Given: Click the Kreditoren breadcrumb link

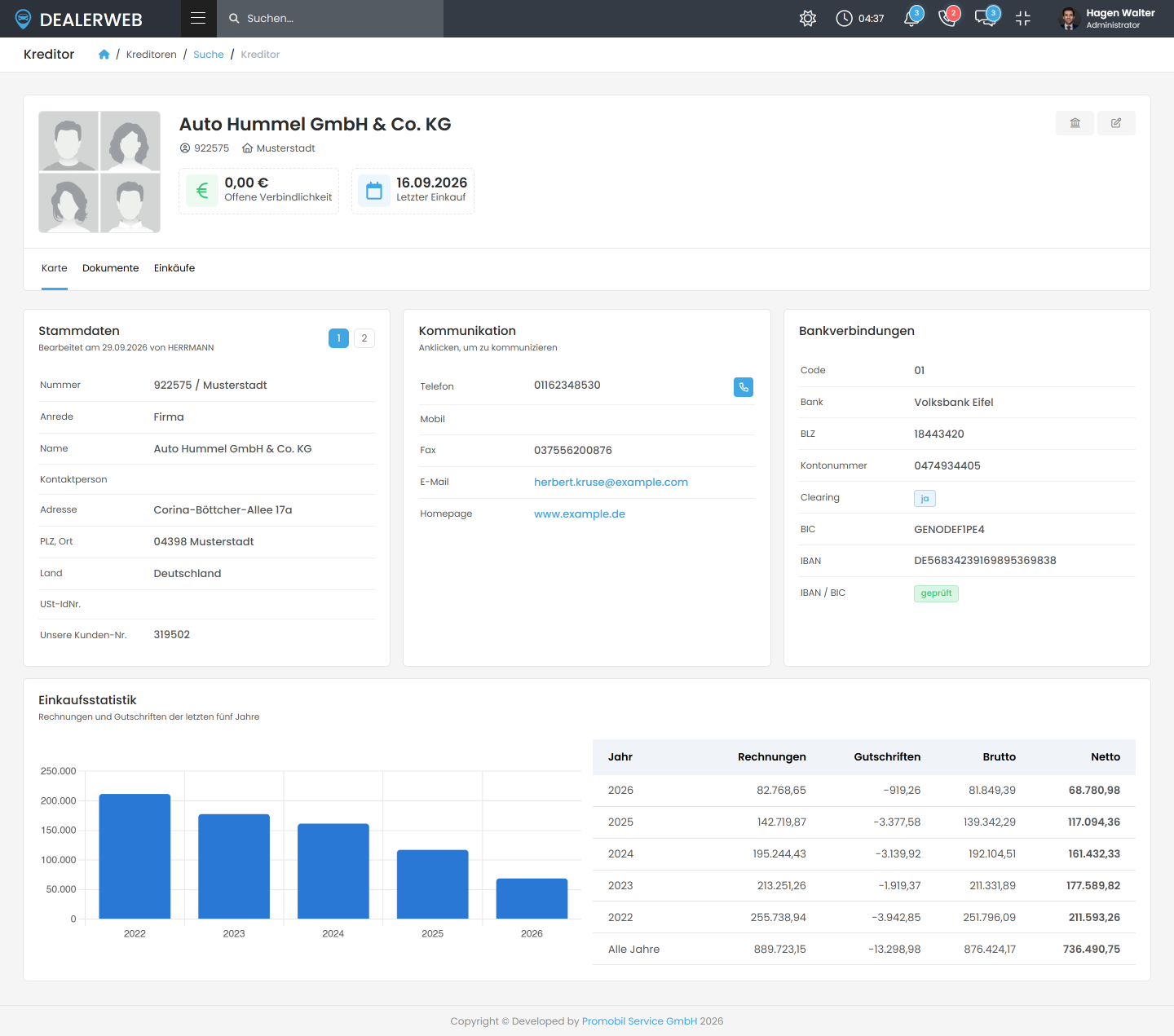Looking at the screenshot, I should [152, 55].
